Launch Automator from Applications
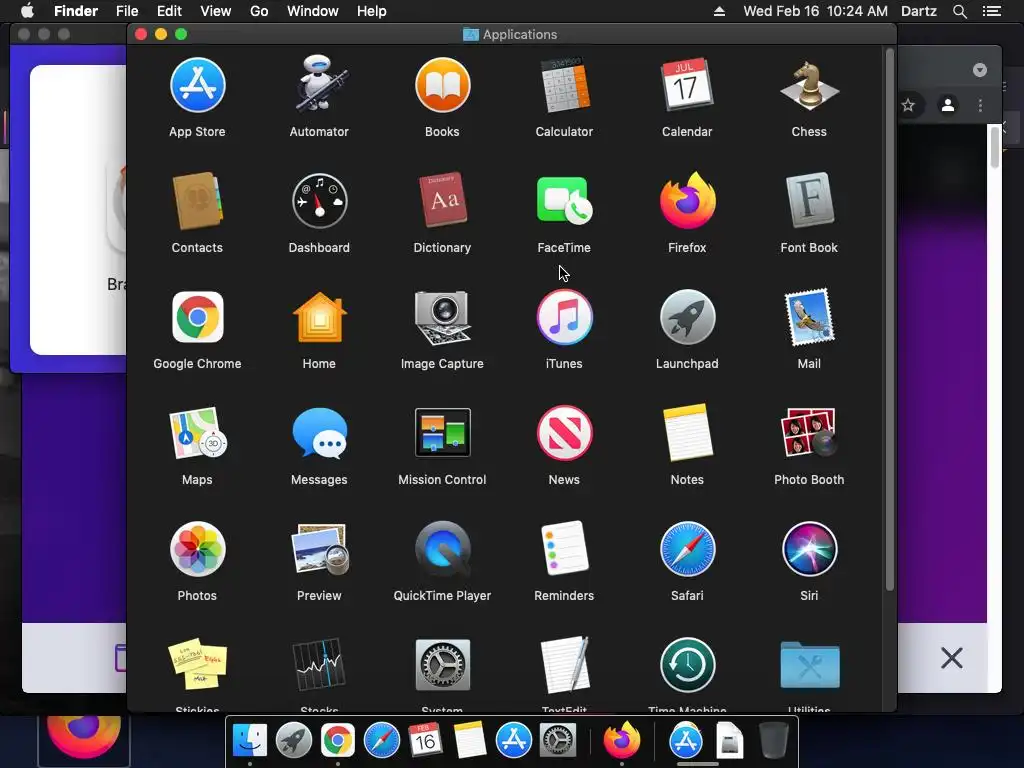This screenshot has width=1024, height=768. [319, 84]
